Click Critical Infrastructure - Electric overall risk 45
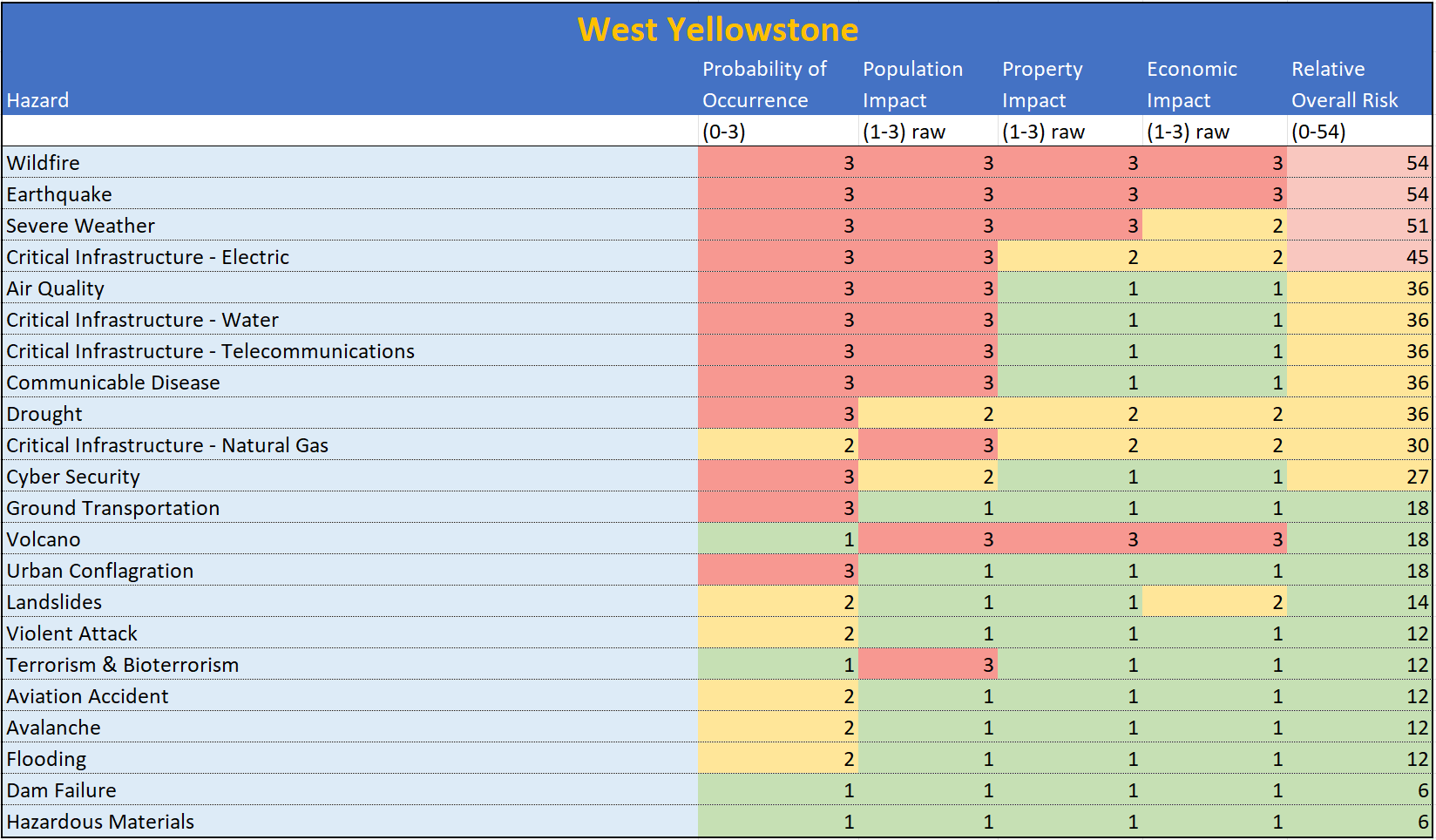 (1416, 257)
